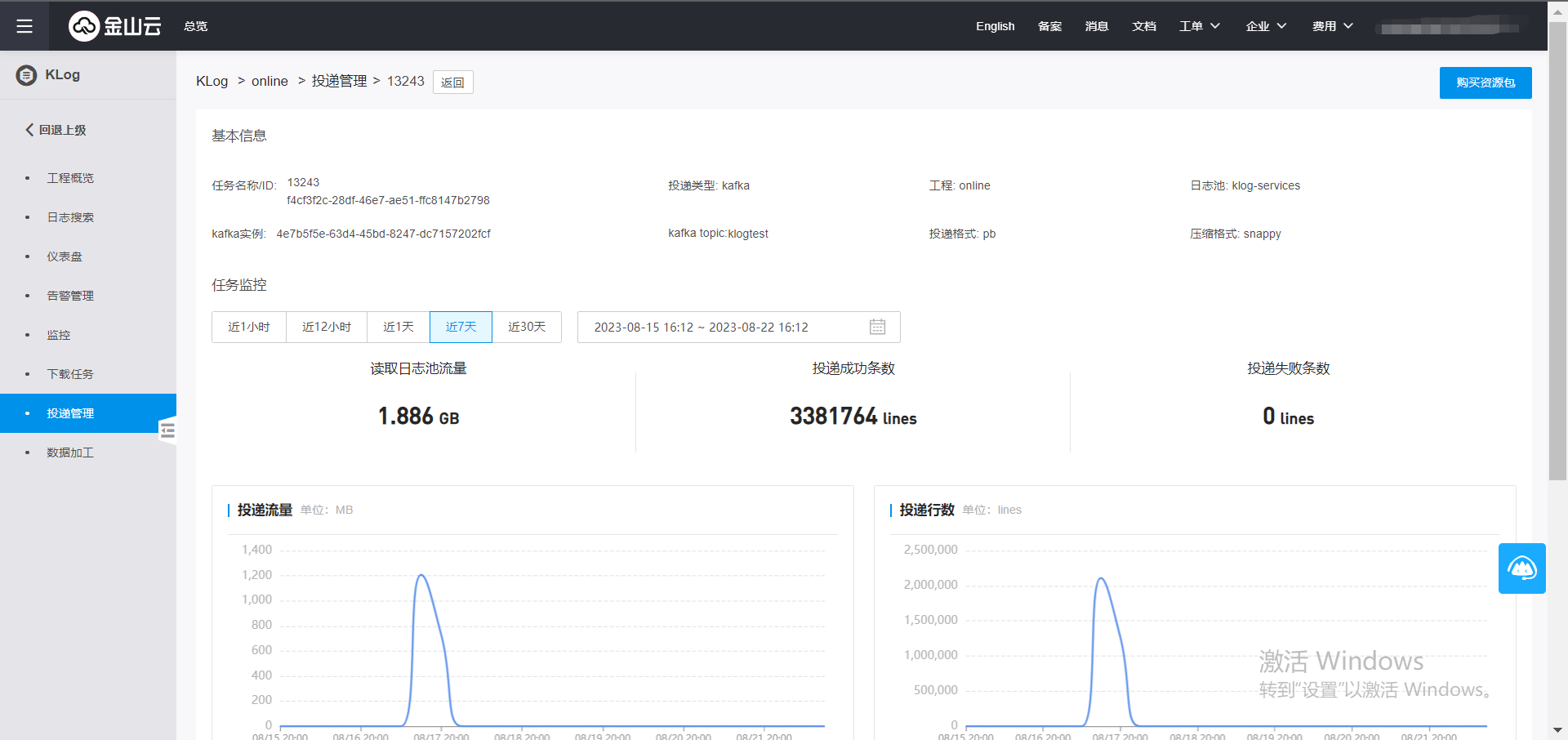Open the calendar icon in the date range field
The width and height of the screenshot is (1568, 740).
[877, 327]
